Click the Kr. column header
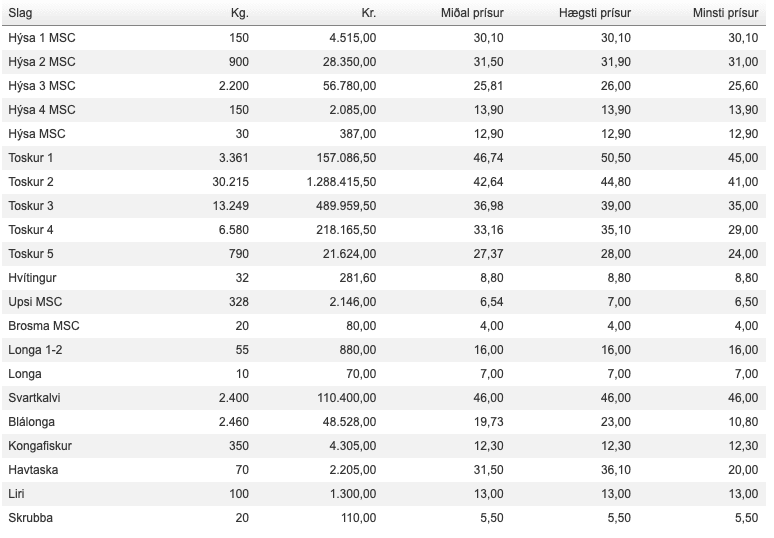This screenshot has height=538, width=774. [x=368, y=13]
